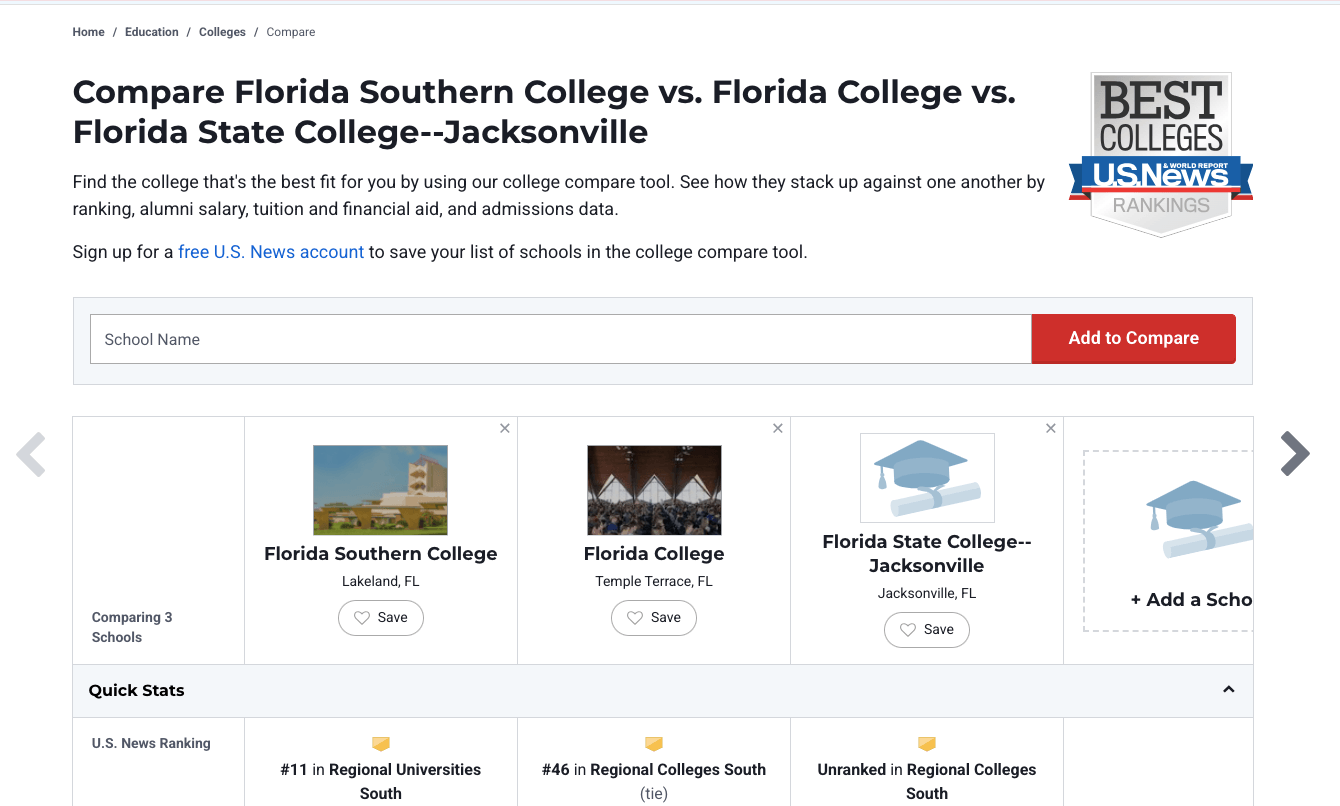
Task: Click next carousel arrow on right
Action: [1294, 454]
